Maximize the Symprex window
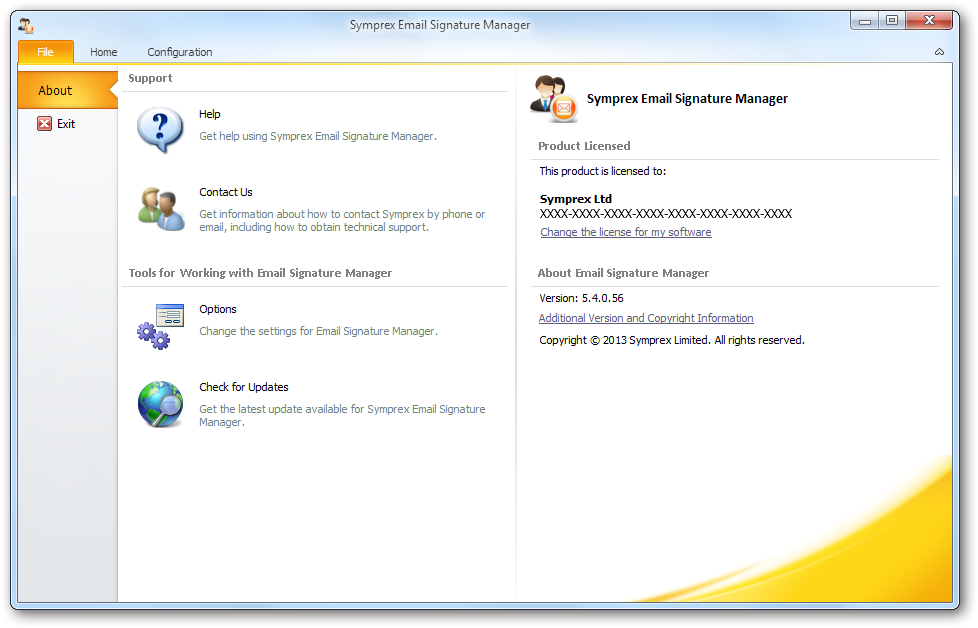Screen dimensions: 978x628 click(892, 21)
